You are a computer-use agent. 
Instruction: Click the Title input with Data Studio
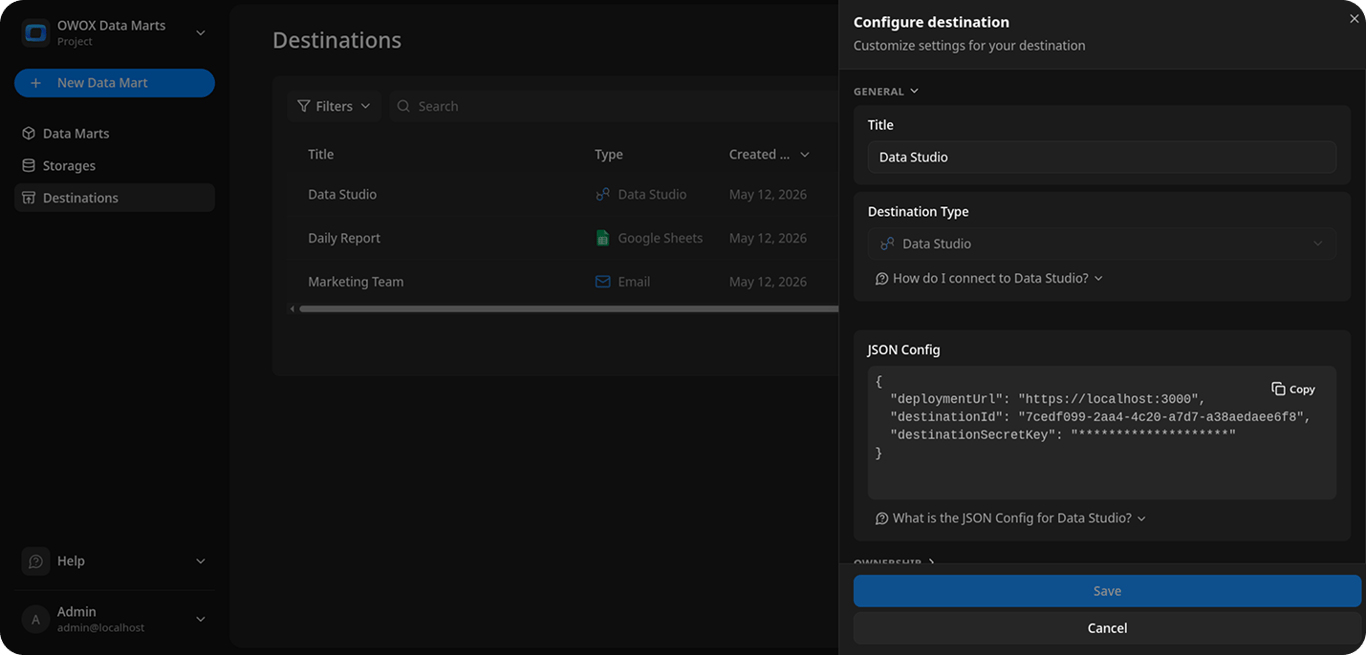pos(1102,157)
